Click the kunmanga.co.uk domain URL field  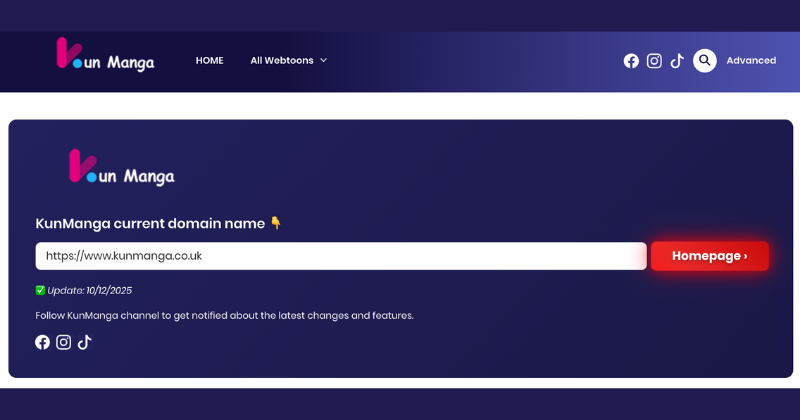340,256
